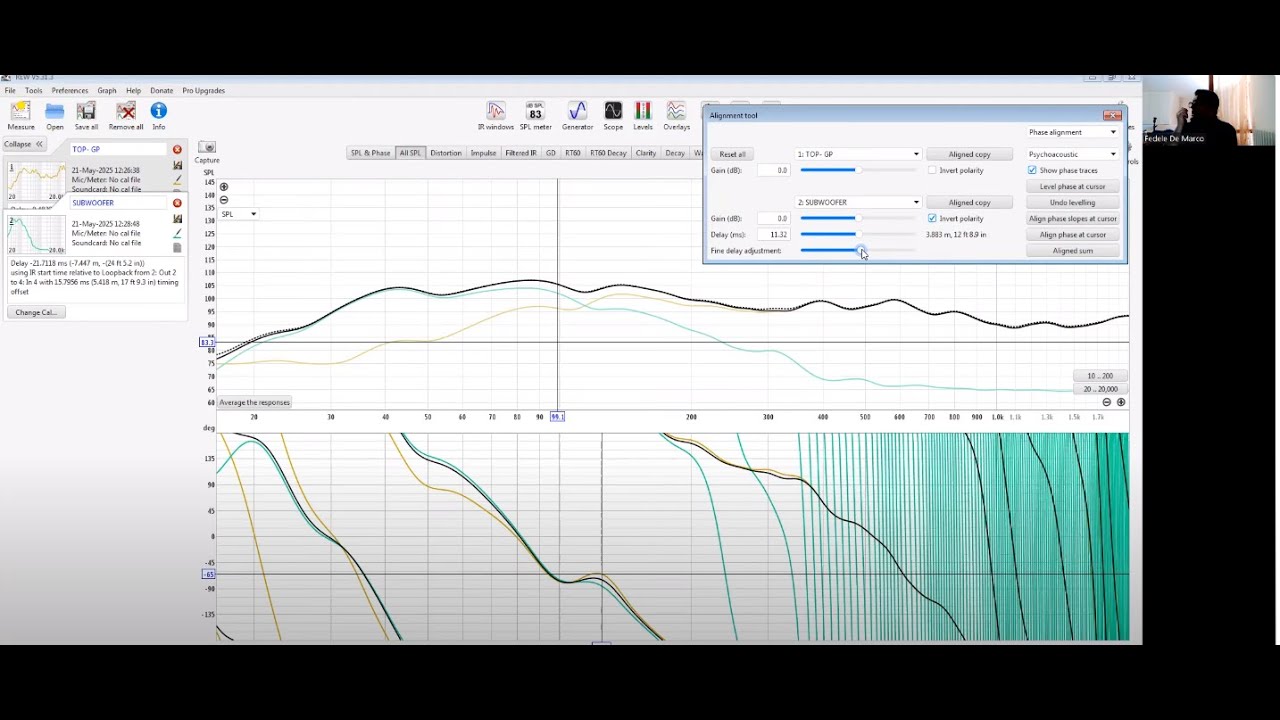Zoom in the frequency axis
This screenshot has height=720, width=1280.
tap(1120, 402)
